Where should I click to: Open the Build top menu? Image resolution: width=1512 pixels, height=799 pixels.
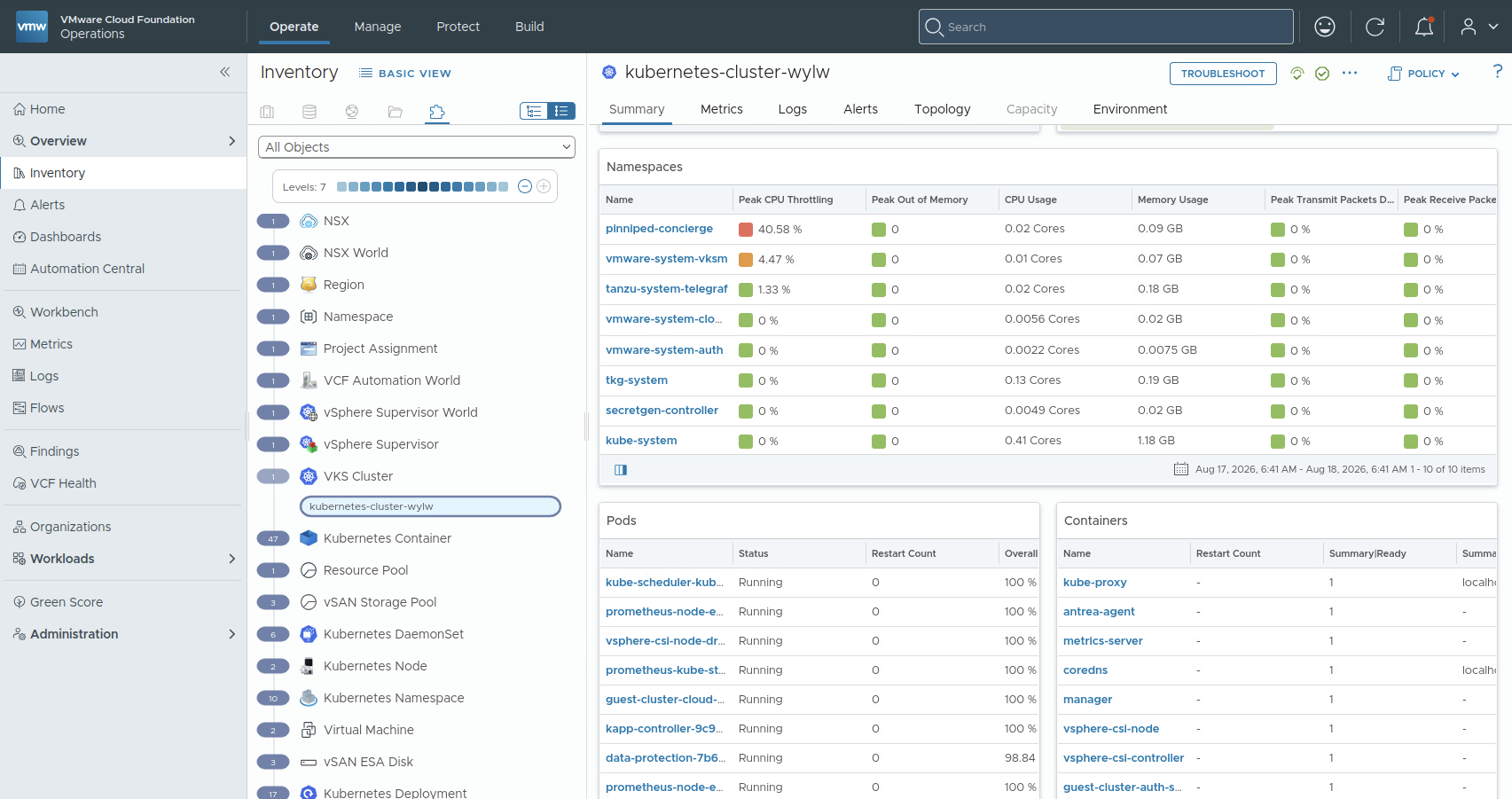click(x=529, y=27)
